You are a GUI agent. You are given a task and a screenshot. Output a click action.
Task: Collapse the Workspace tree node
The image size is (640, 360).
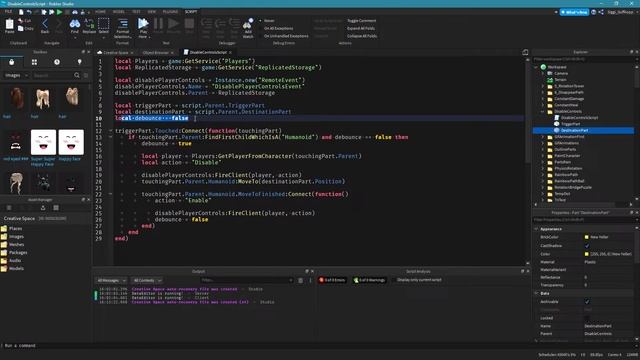click(536, 67)
